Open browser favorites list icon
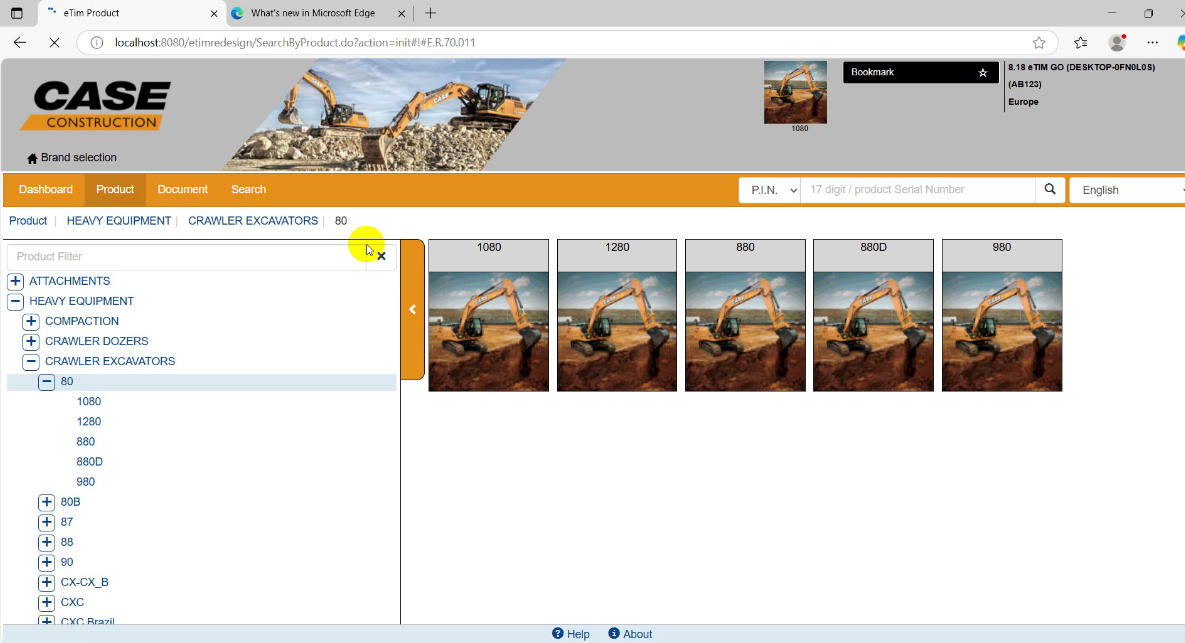Viewport: 1185px width, 643px height. tap(1081, 42)
